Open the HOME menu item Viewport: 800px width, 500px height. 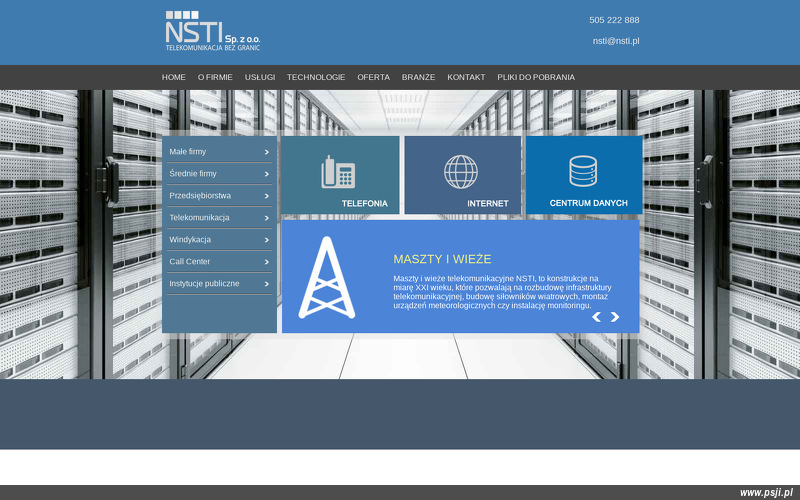(173, 77)
